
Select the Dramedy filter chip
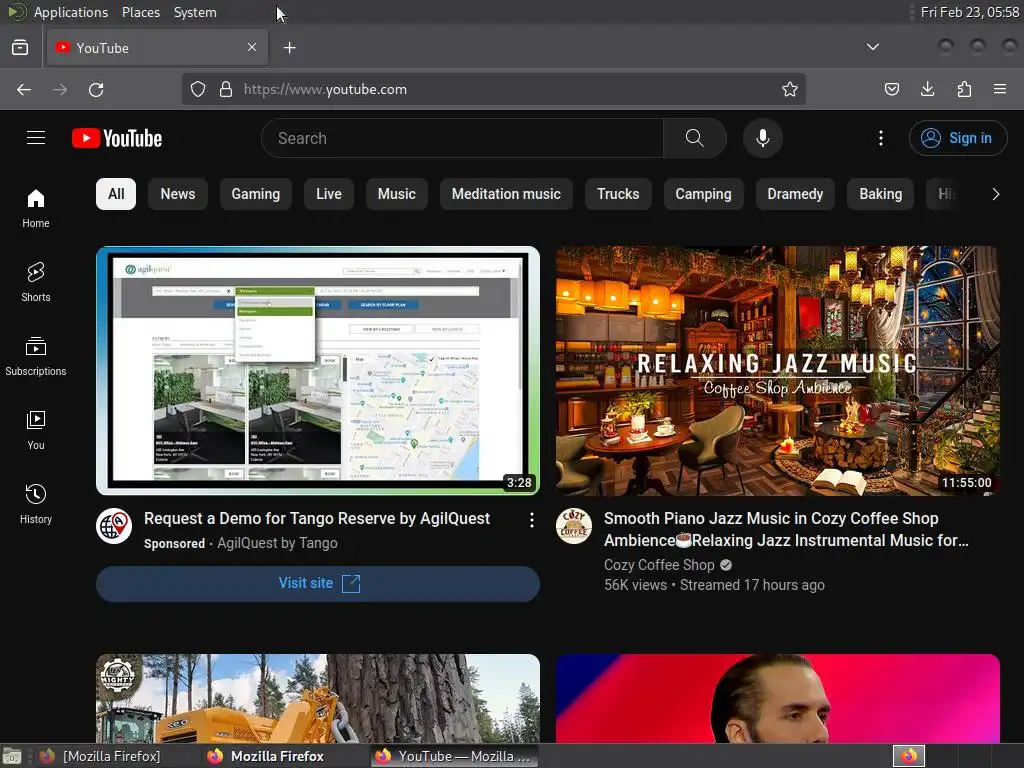(x=795, y=194)
